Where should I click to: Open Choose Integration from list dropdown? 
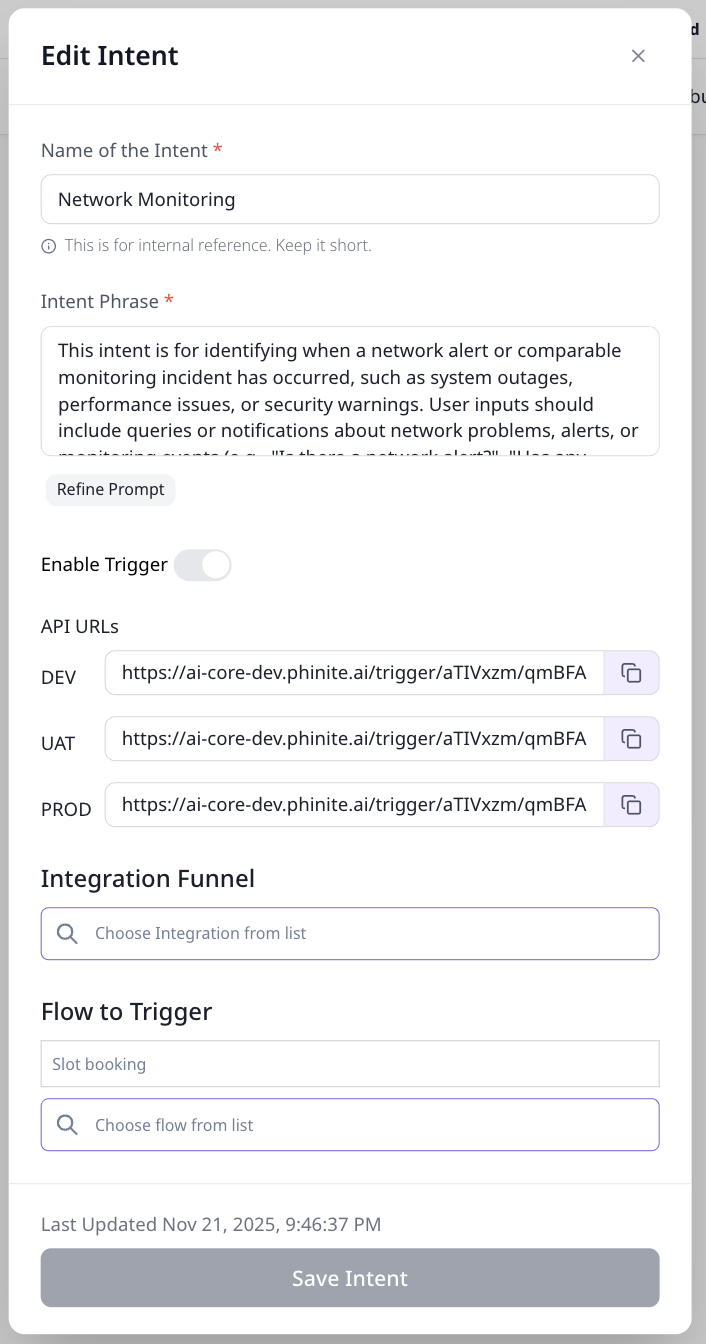pyautogui.click(x=370, y=933)
